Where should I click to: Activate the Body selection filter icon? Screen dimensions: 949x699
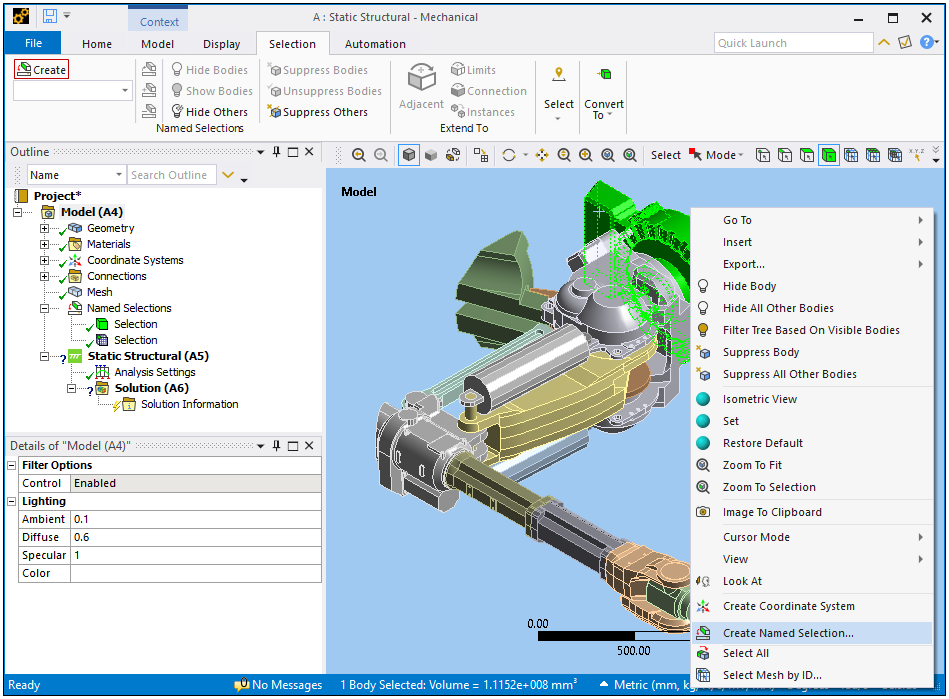[x=829, y=155]
